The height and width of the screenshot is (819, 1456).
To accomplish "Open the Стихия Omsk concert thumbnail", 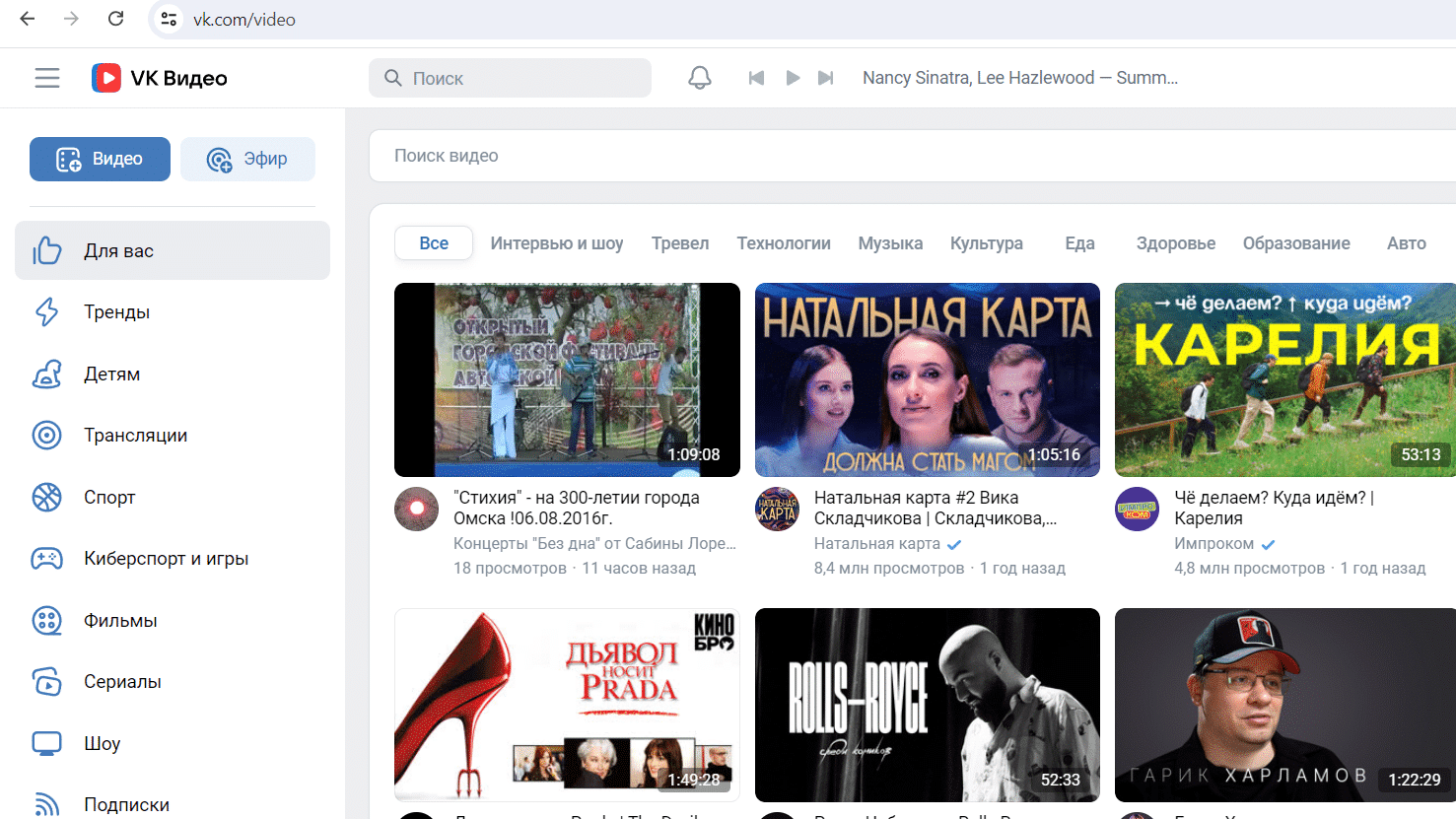I will (567, 379).
